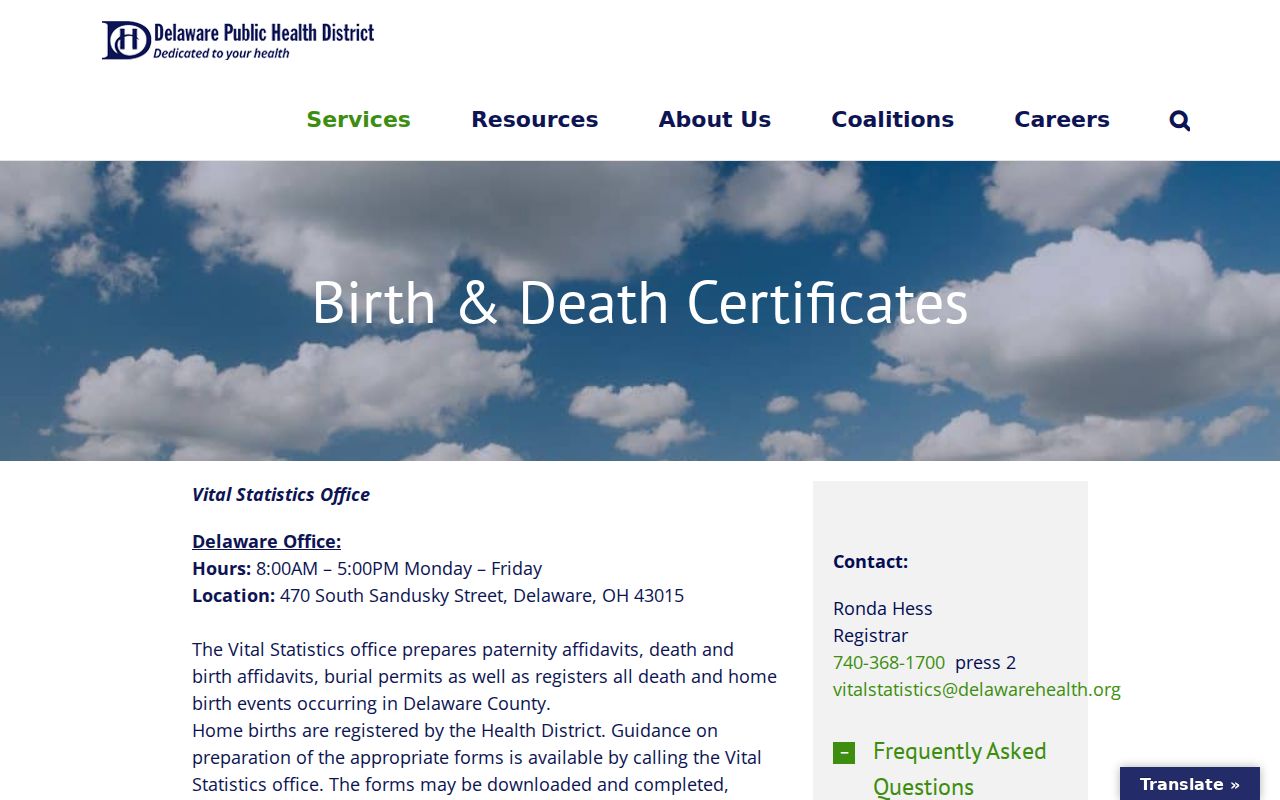Open the Coalitions menu
Image resolution: width=1280 pixels, height=800 pixels.
(x=892, y=119)
